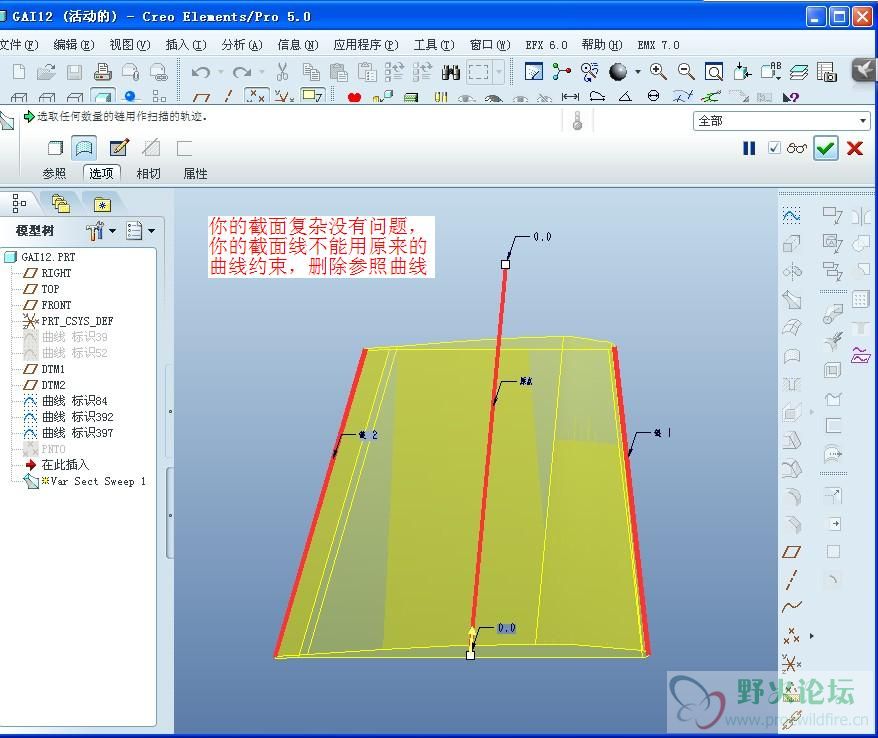Refit the model to the screen
The height and width of the screenshot is (738, 878).
714,72
